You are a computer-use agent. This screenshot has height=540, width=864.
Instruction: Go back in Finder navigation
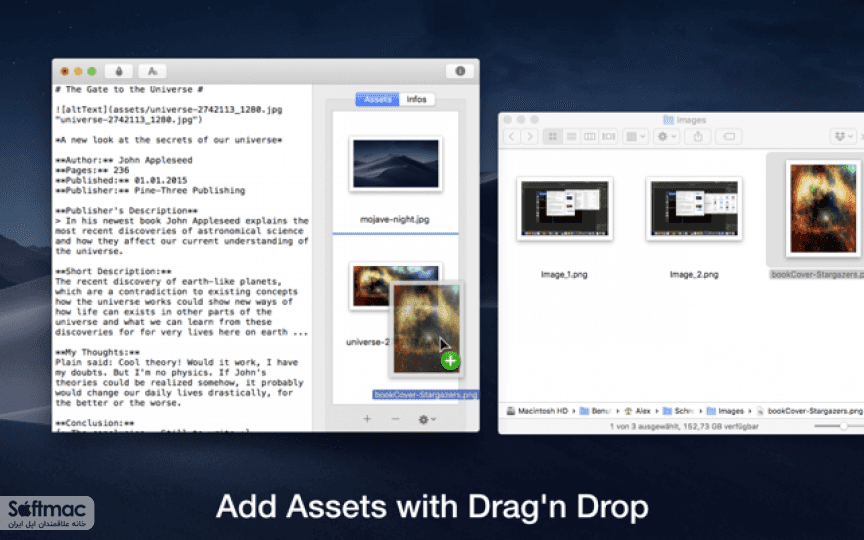click(x=512, y=136)
